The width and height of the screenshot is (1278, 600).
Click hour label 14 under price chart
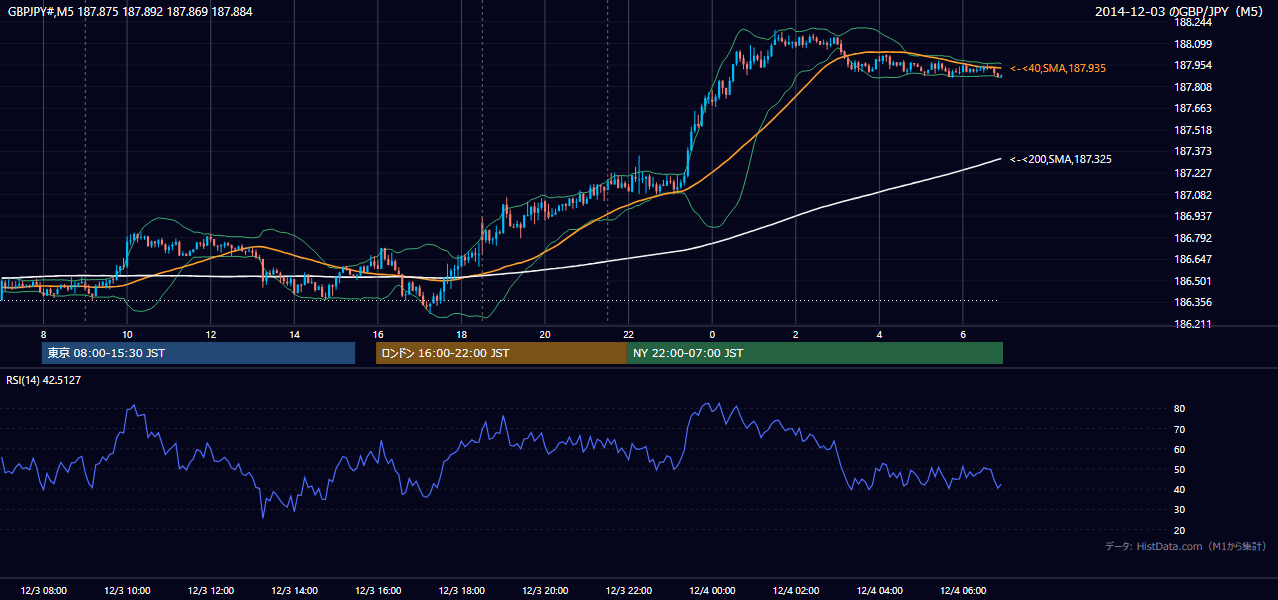pyautogui.click(x=295, y=334)
